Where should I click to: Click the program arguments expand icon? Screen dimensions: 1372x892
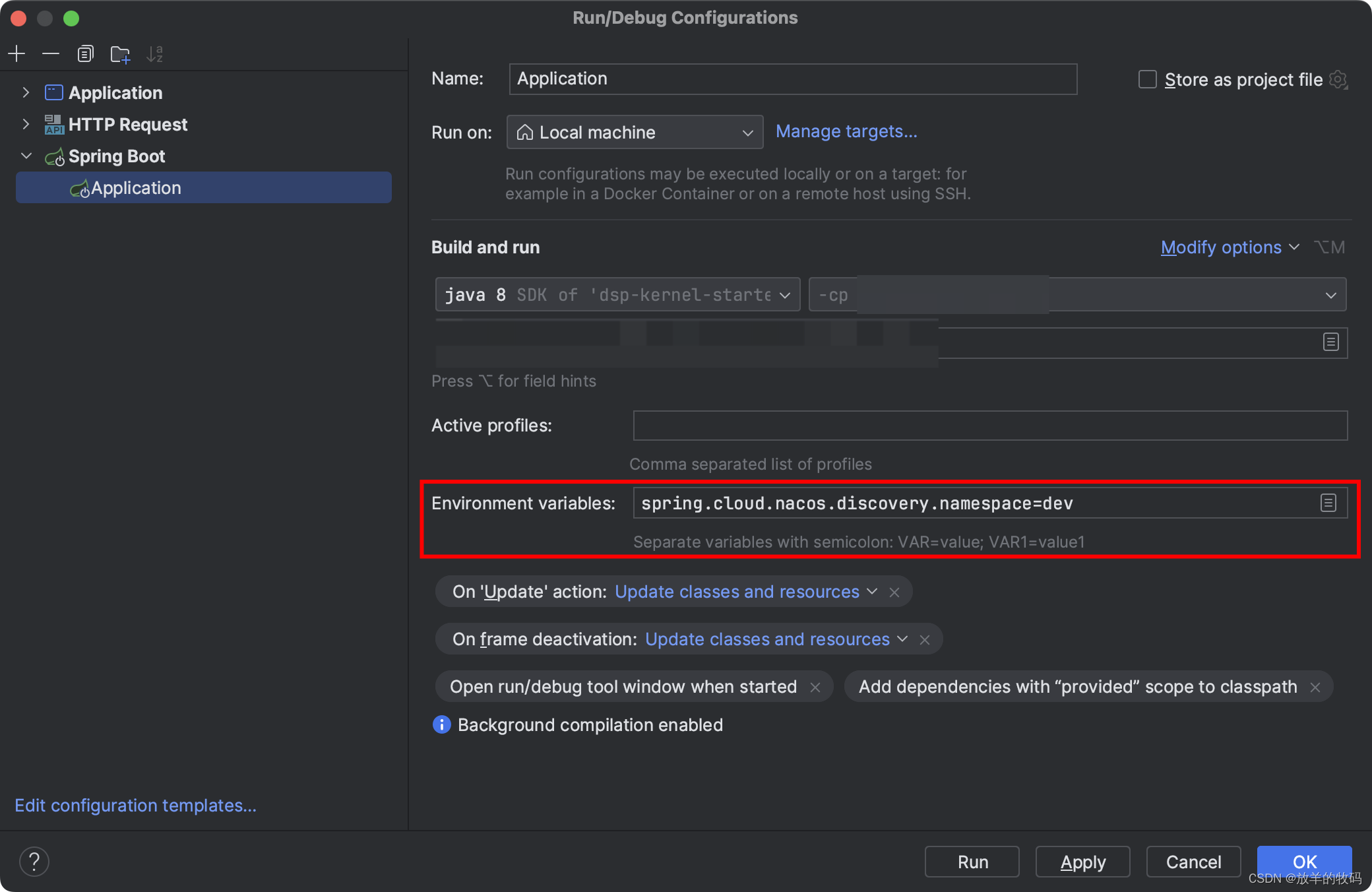[1330, 342]
